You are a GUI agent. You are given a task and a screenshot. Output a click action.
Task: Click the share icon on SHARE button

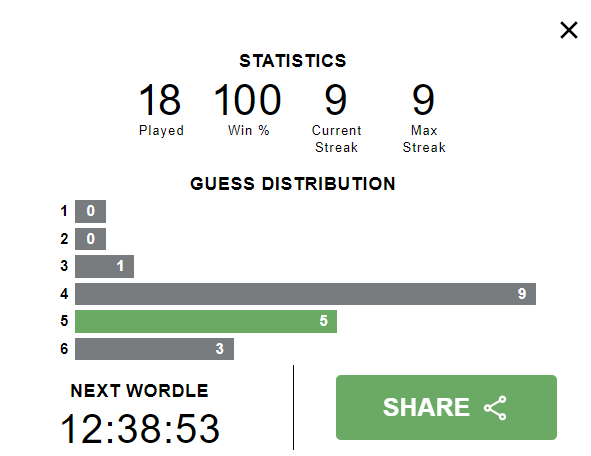point(495,408)
